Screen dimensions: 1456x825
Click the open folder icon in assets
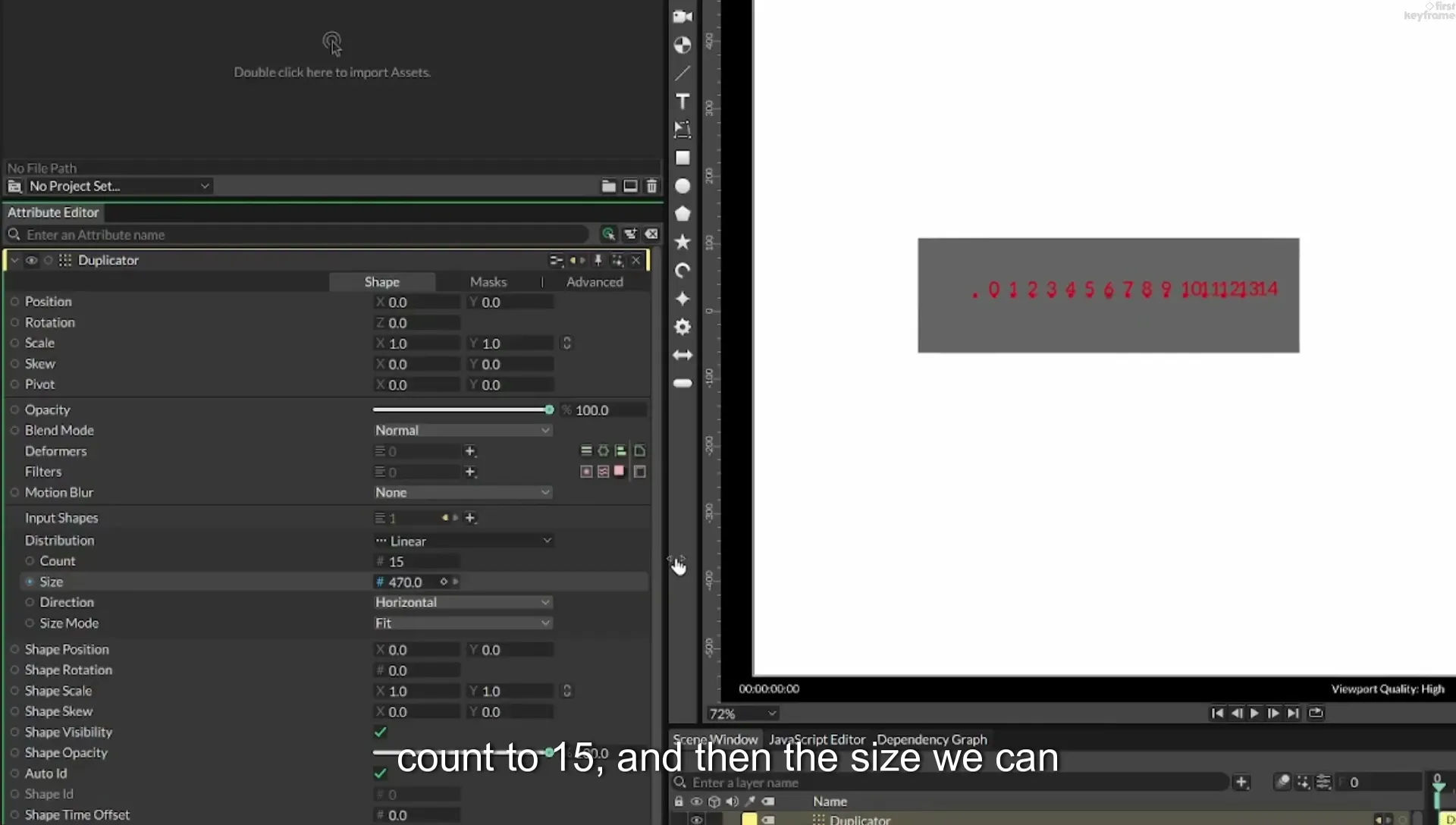[608, 186]
